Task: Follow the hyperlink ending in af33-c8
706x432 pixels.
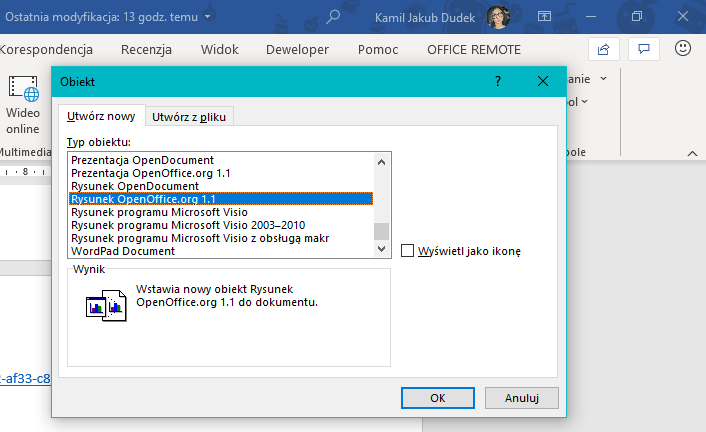Action: (25, 379)
